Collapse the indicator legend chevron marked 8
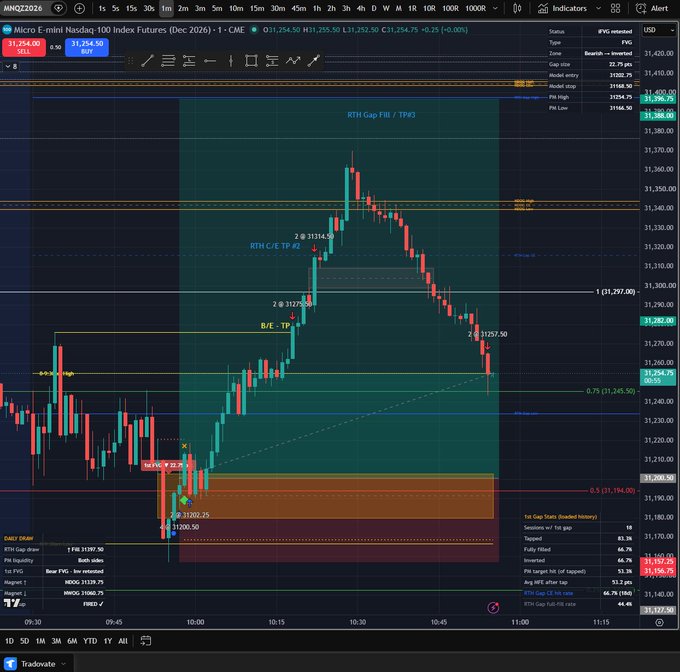This screenshot has height=672, width=680. [11, 66]
